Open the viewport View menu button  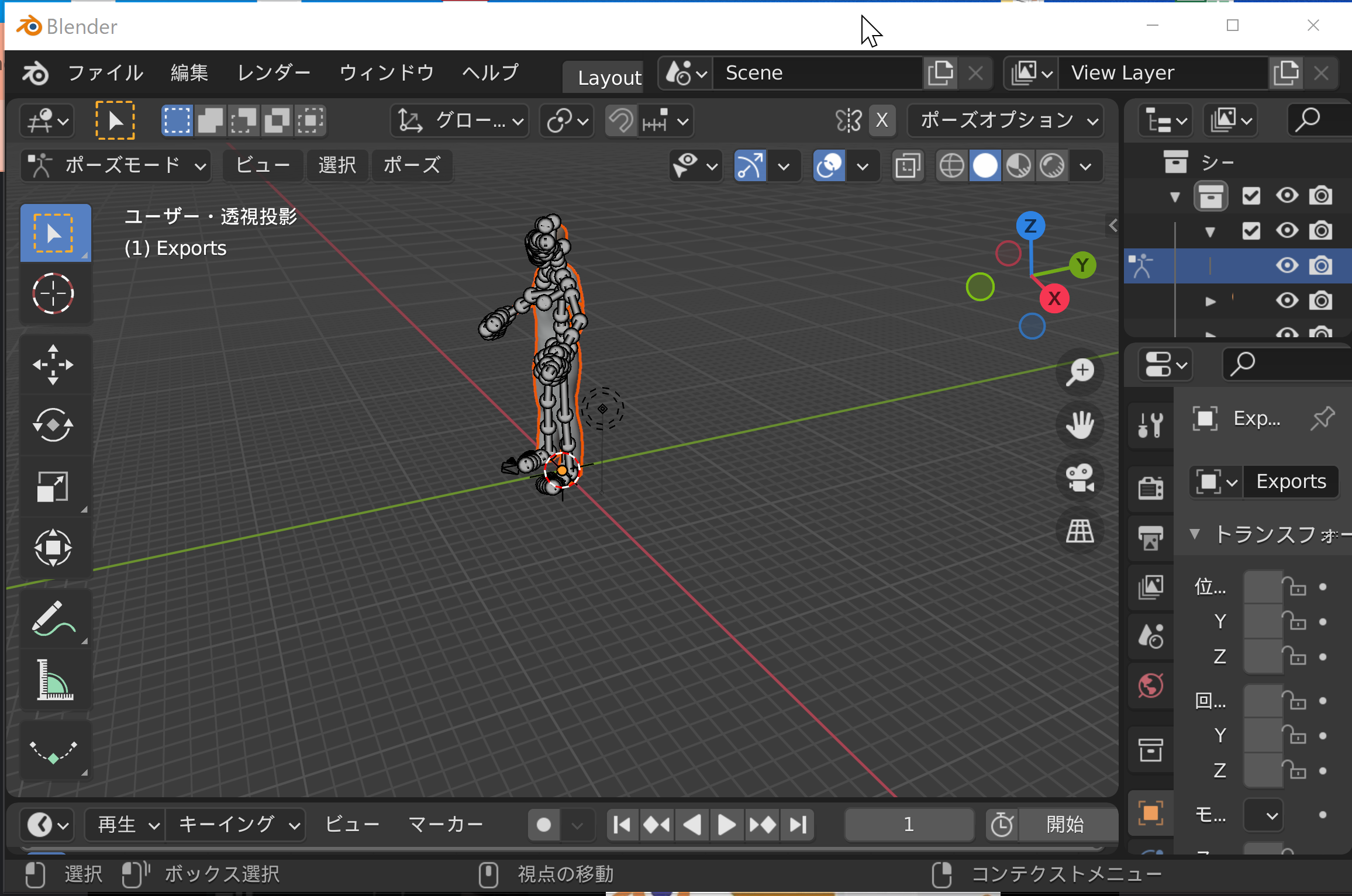pyautogui.click(x=263, y=166)
